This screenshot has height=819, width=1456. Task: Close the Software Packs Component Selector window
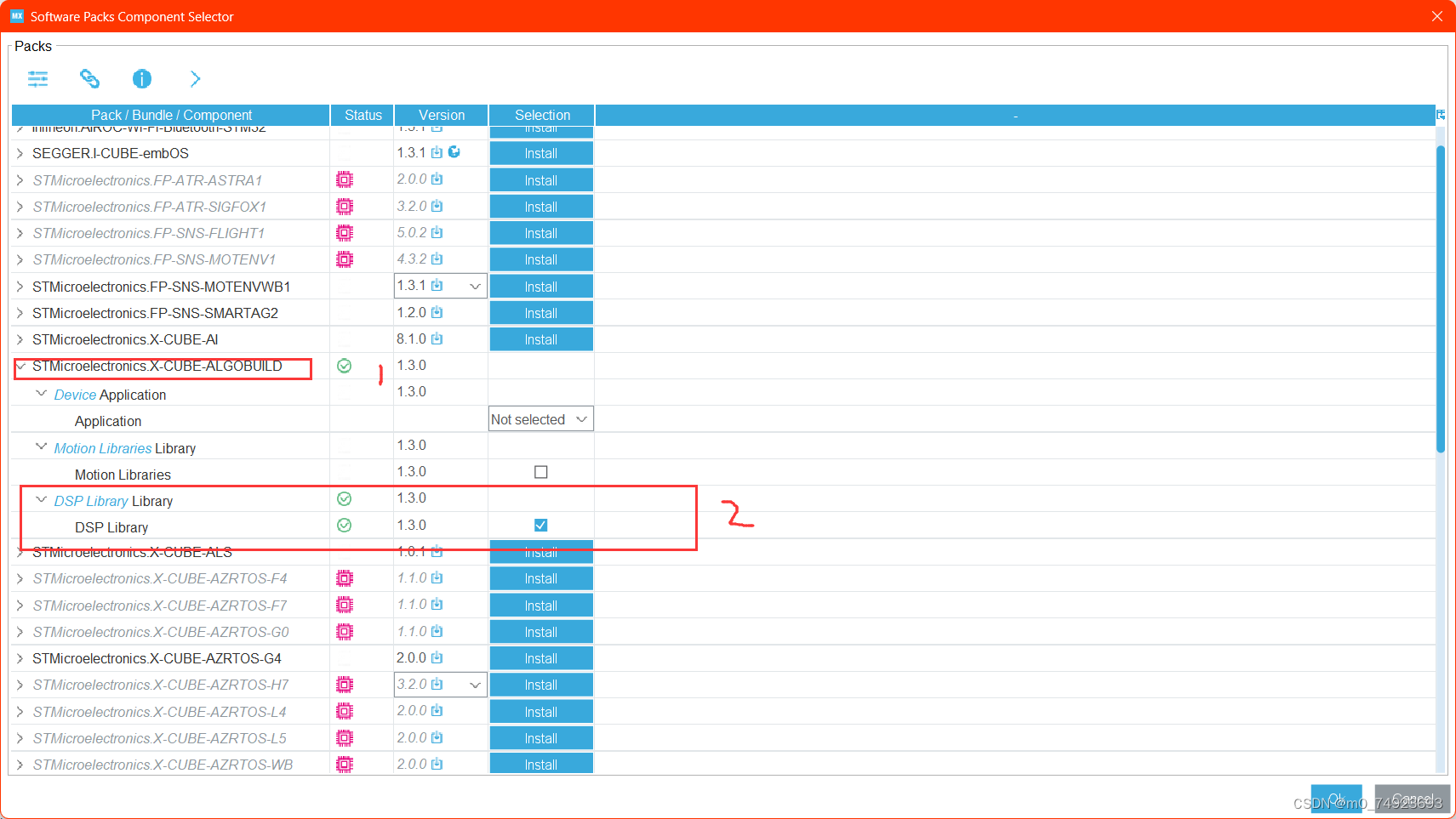point(1436,16)
